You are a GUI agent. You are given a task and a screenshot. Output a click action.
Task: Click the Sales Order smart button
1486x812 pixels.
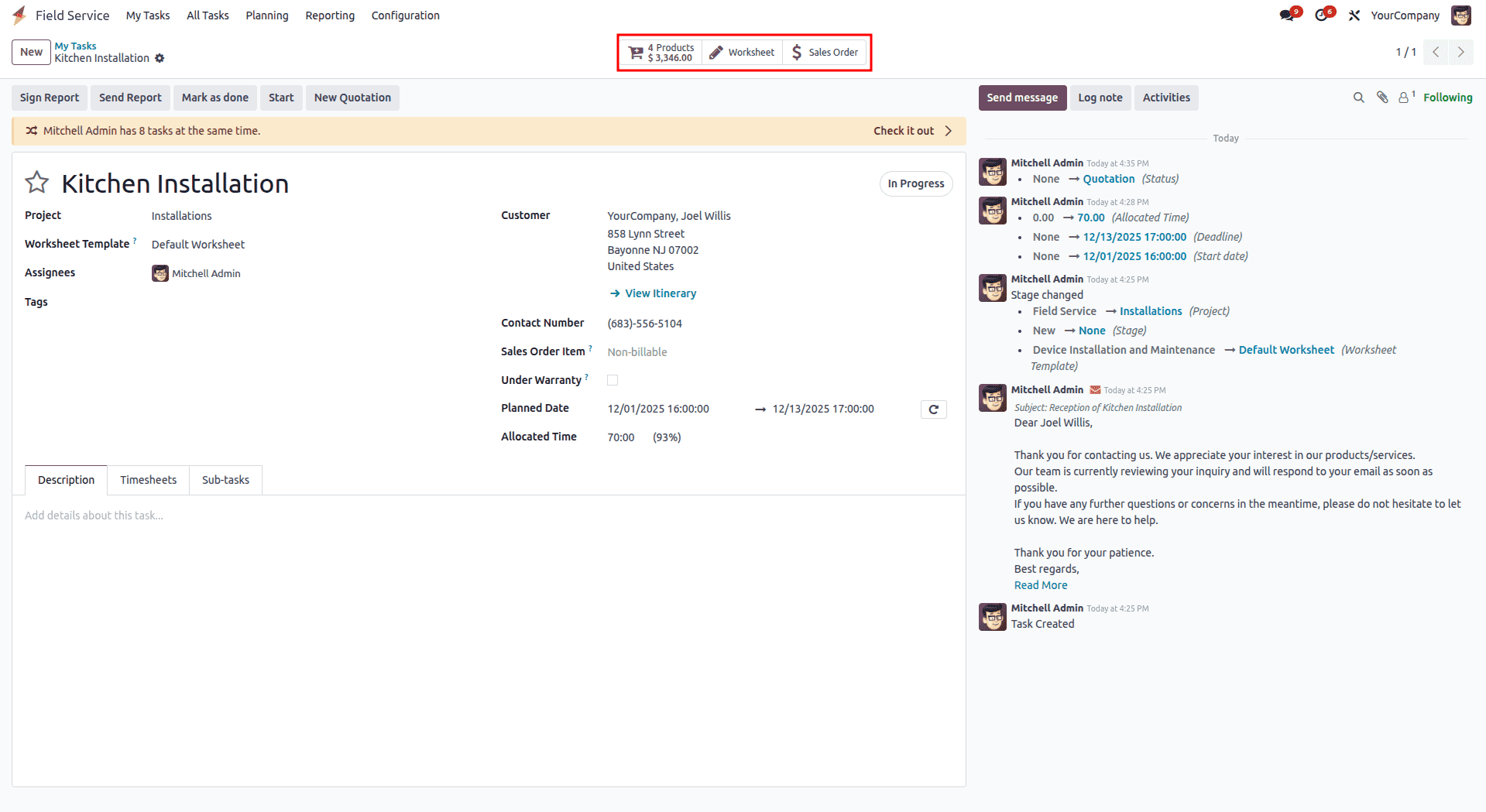(824, 52)
